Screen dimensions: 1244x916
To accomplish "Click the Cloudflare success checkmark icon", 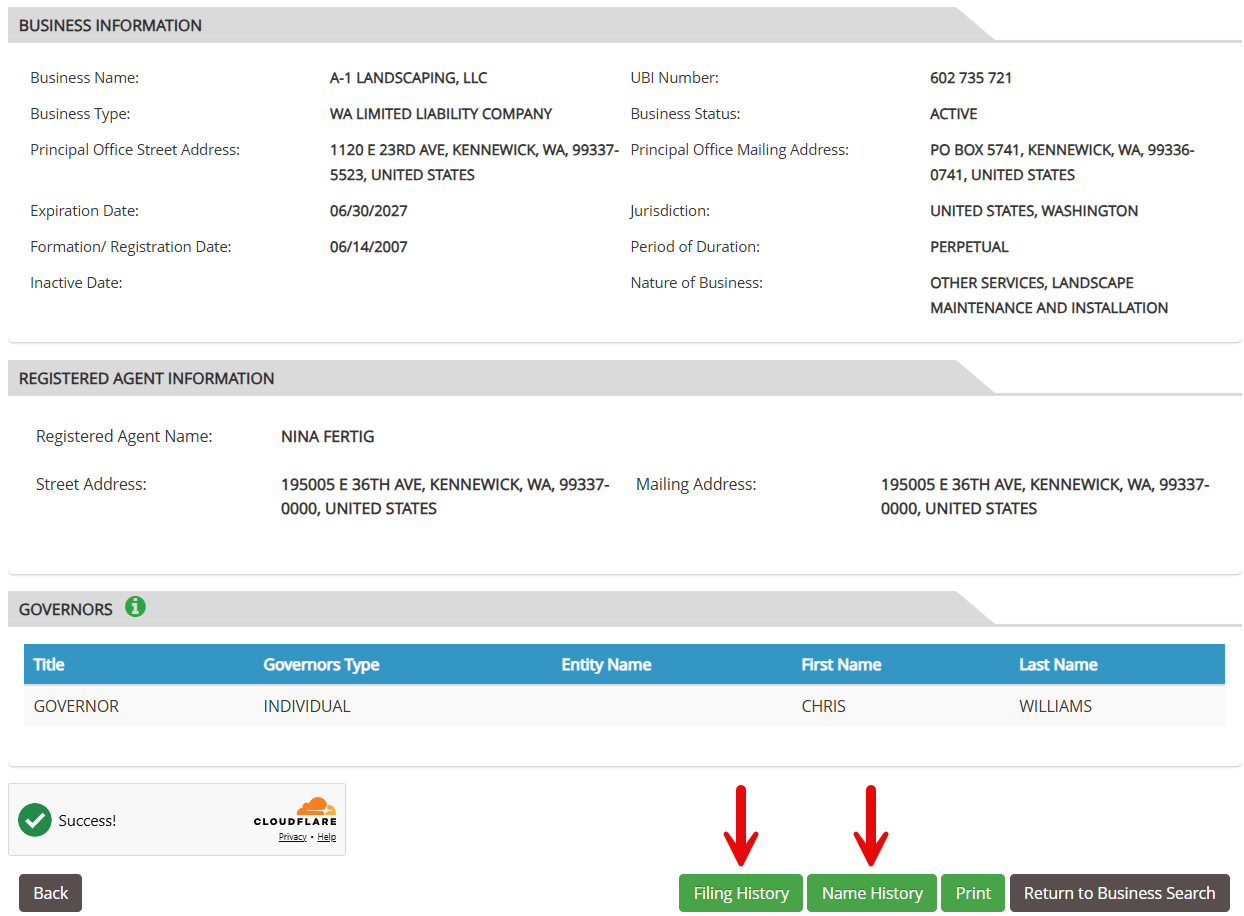I will click(35, 820).
